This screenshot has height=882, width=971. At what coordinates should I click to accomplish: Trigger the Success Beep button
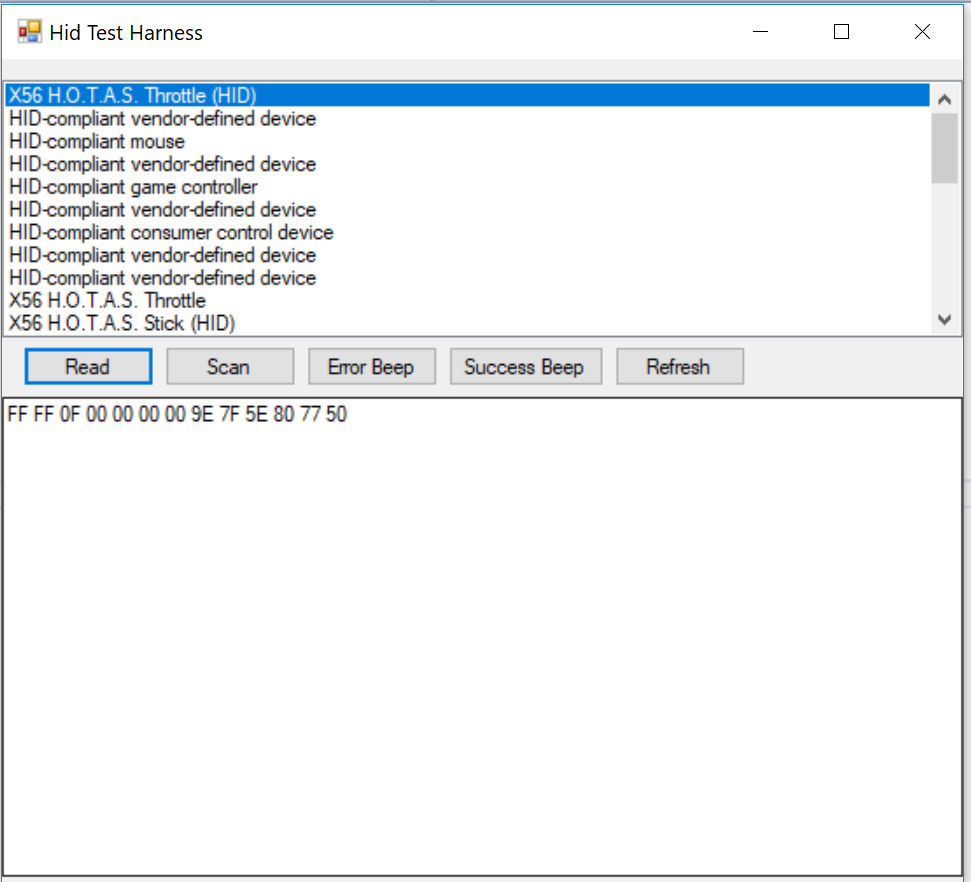point(526,366)
